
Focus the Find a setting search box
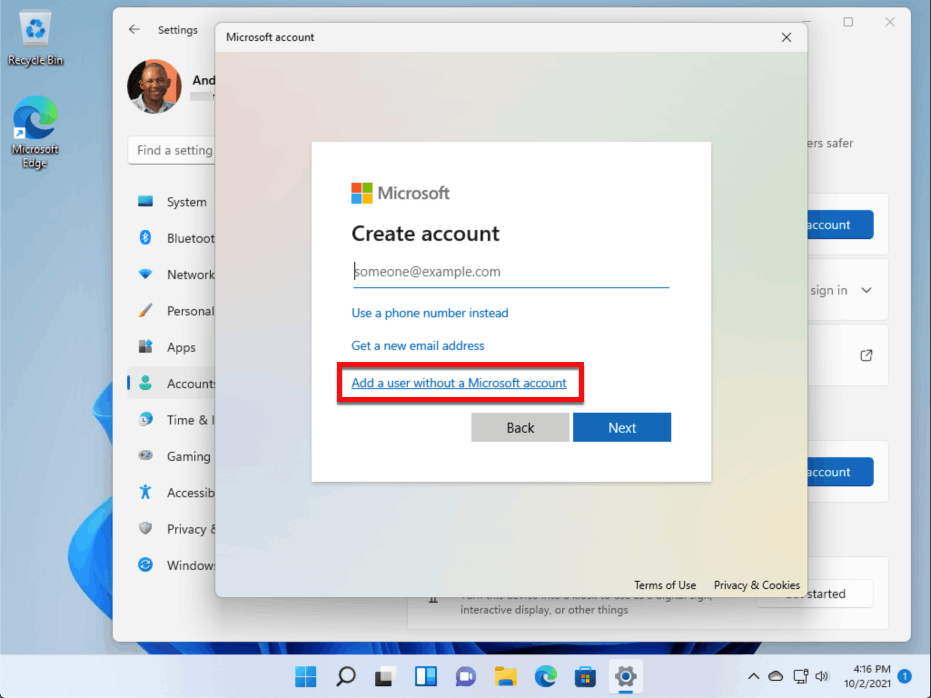pyautogui.click(x=172, y=150)
